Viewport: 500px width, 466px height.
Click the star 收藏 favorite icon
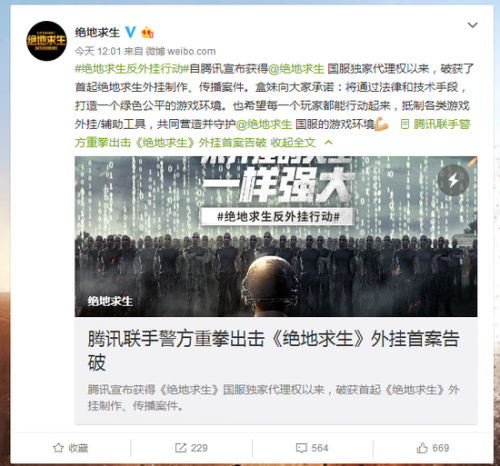(x=58, y=448)
